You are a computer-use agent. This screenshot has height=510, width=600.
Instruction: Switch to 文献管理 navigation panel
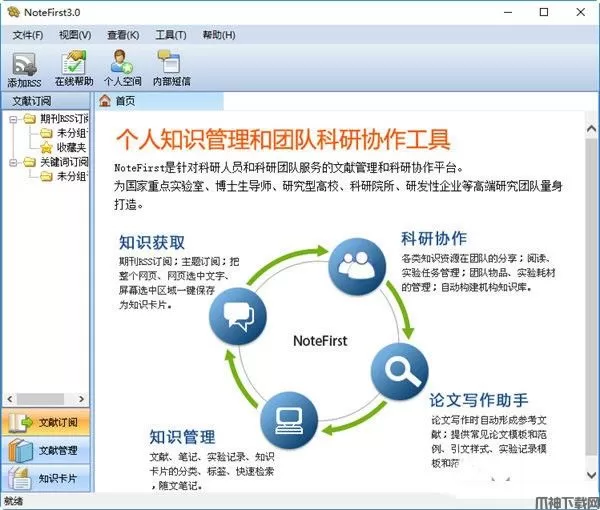46,450
